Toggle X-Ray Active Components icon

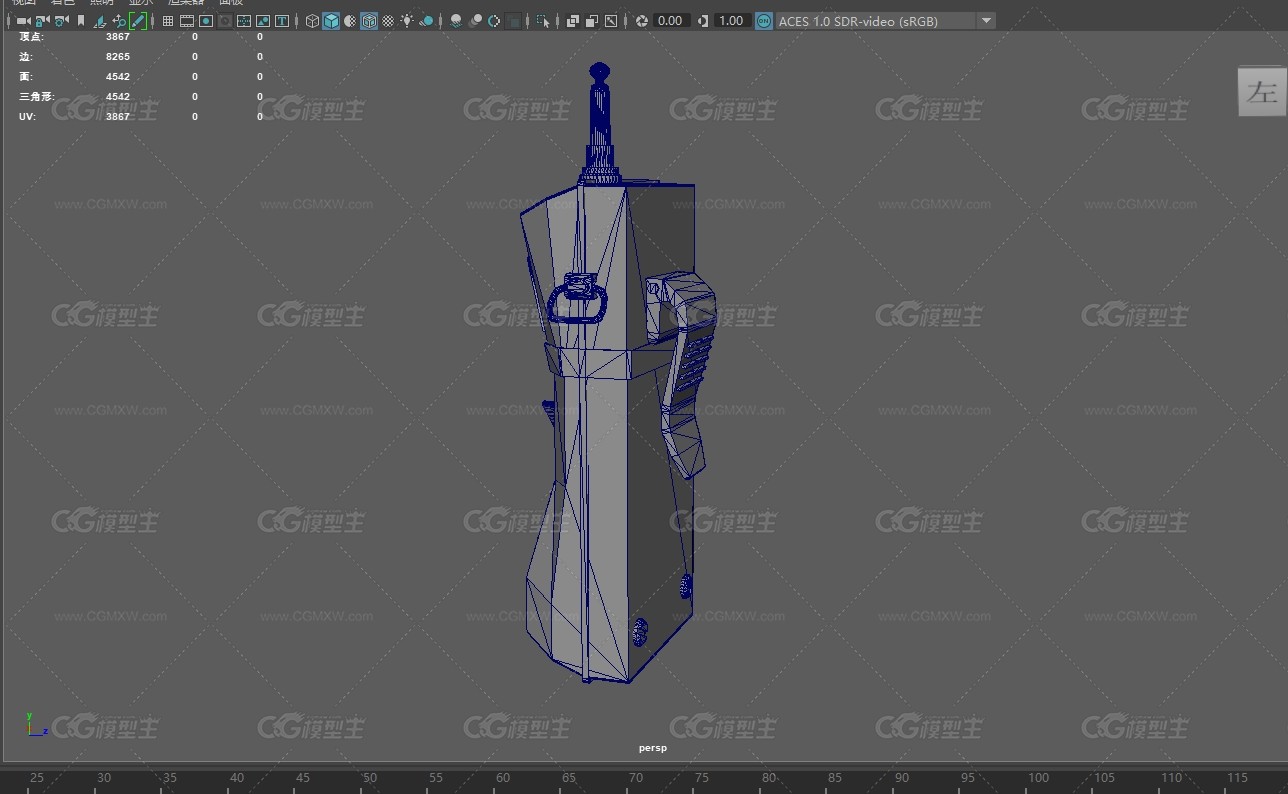click(592, 21)
